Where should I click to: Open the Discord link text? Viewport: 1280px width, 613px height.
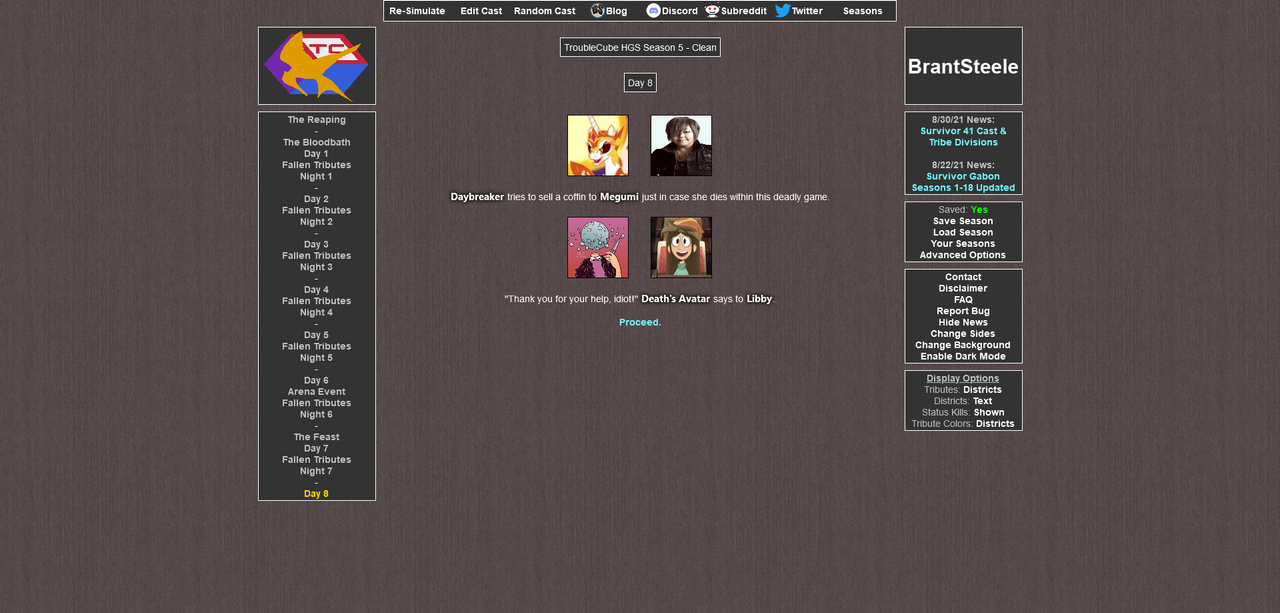pos(680,11)
